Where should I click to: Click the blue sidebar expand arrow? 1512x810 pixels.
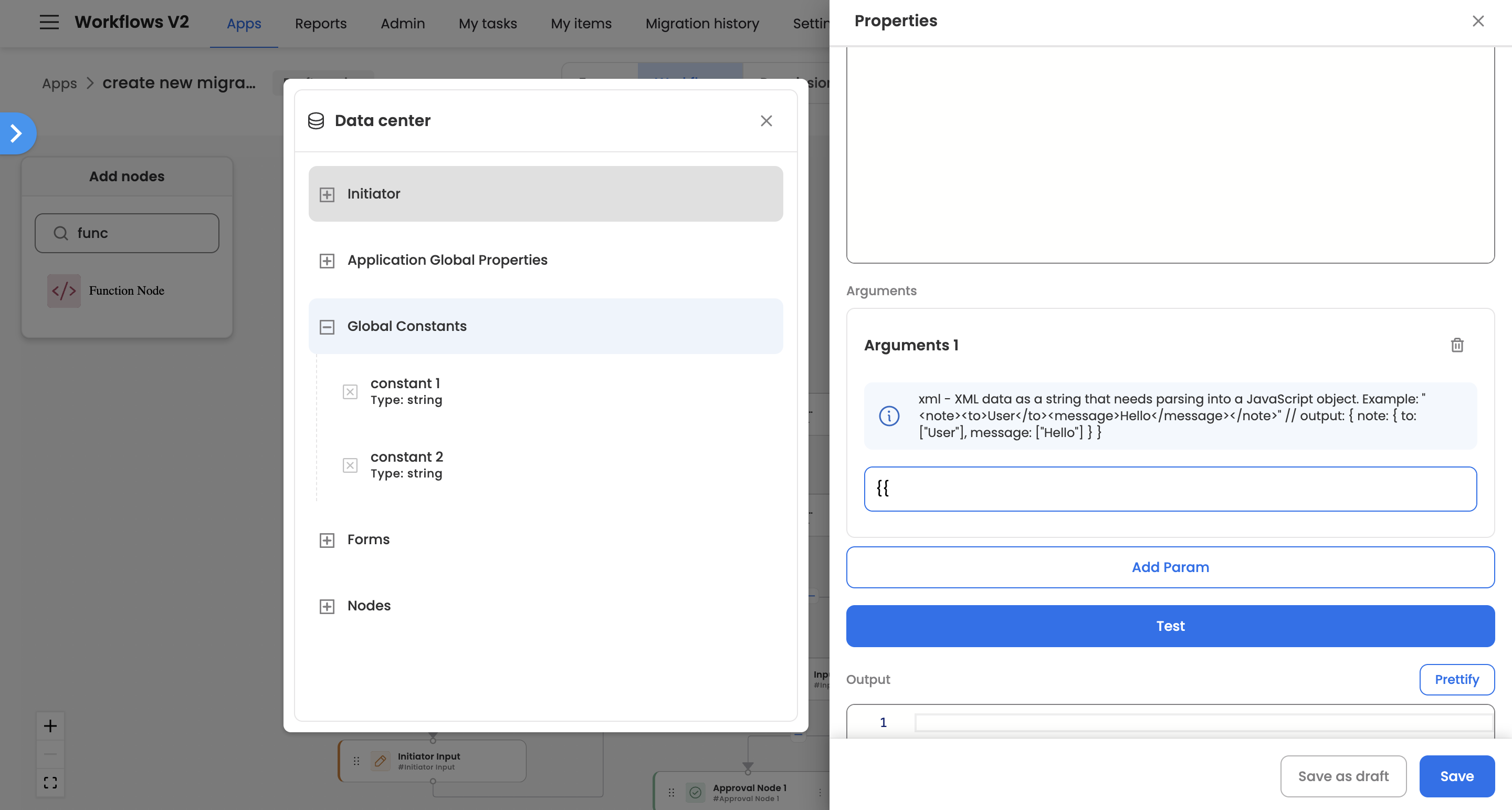pyautogui.click(x=16, y=133)
